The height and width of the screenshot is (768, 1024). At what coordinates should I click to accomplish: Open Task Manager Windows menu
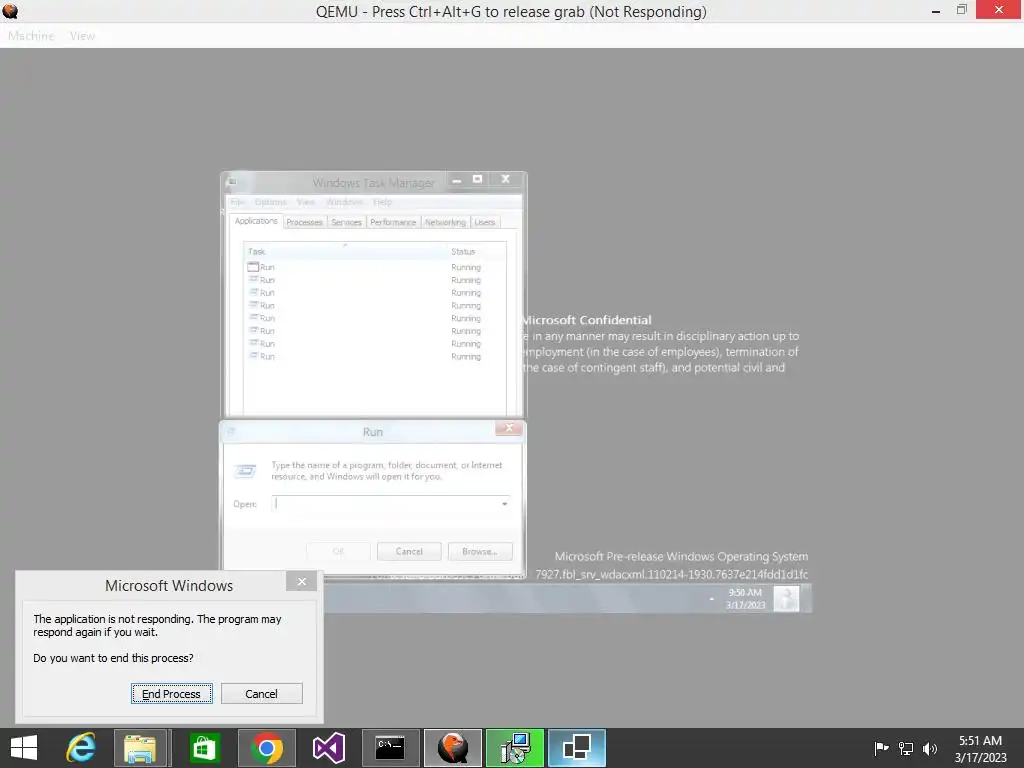pos(344,202)
